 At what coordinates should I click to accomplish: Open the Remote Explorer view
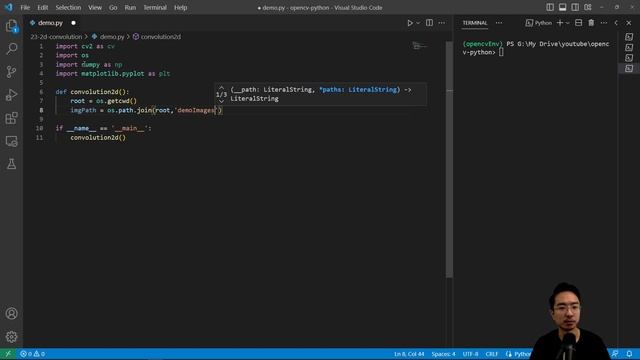(x=11, y=141)
